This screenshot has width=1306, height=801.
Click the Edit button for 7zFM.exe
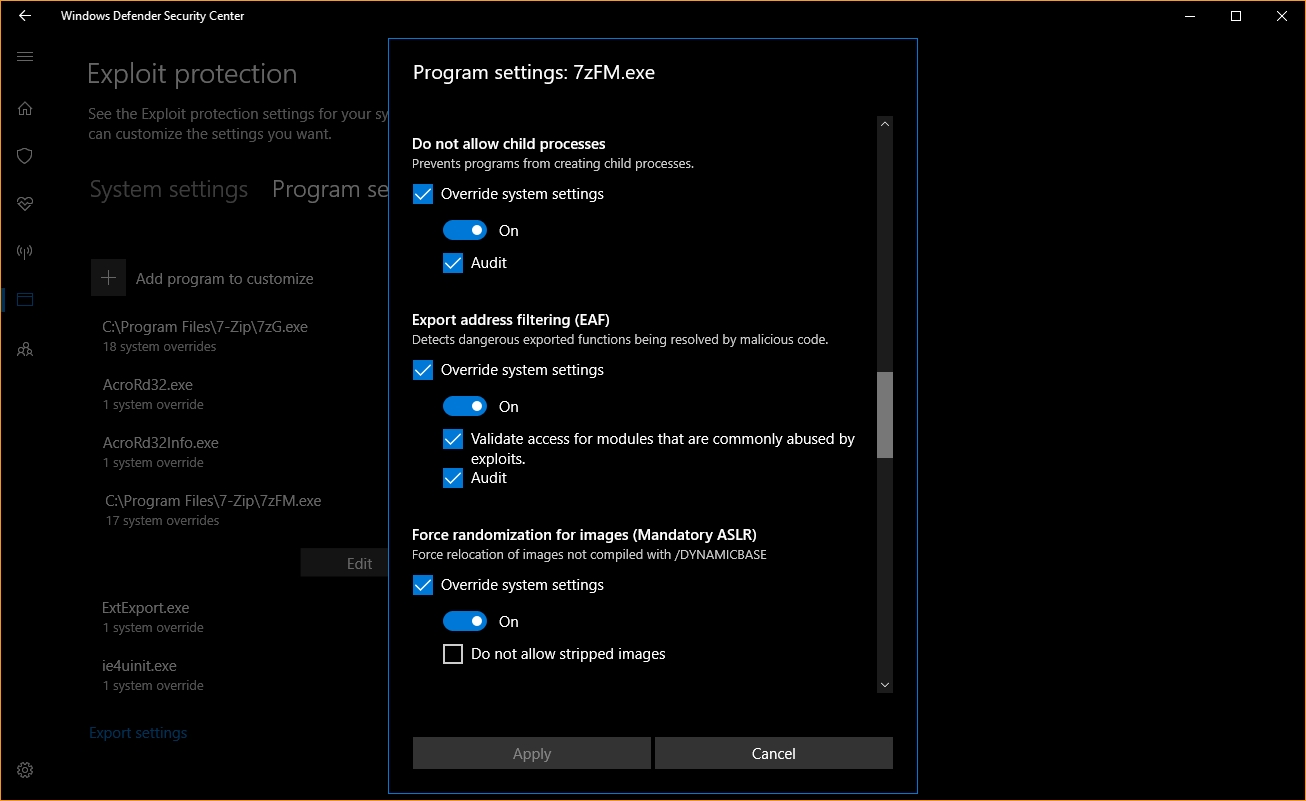pyautogui.click(x=344, y=563)
